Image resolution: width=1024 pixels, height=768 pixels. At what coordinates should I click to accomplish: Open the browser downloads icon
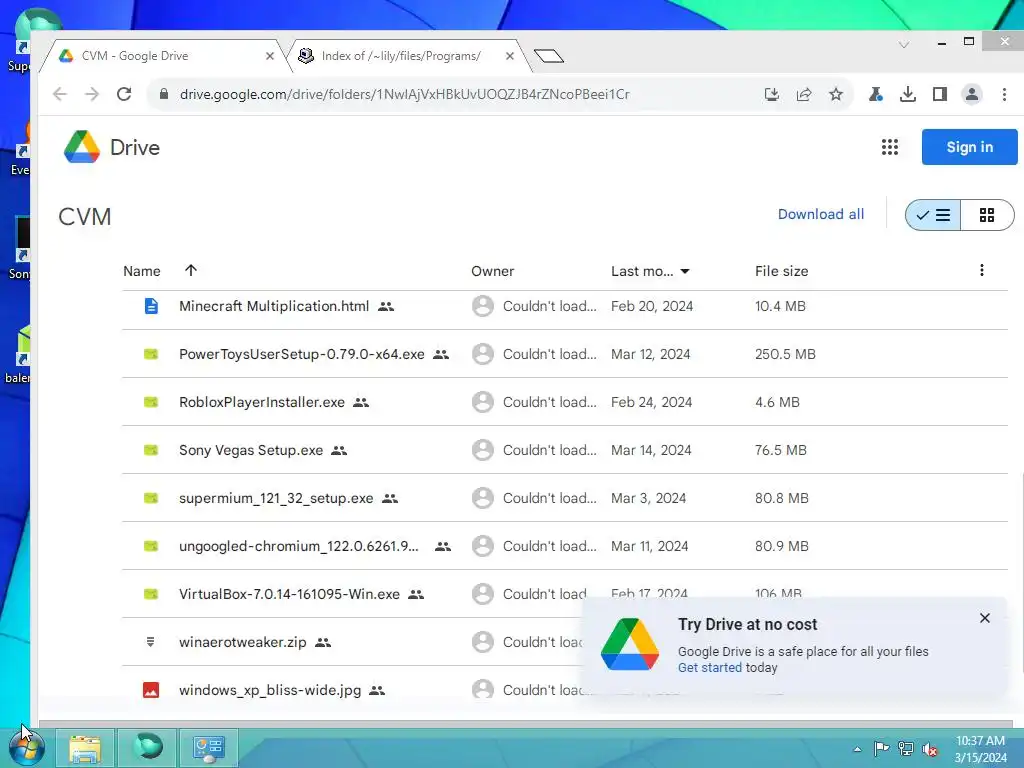coord(908,94)
